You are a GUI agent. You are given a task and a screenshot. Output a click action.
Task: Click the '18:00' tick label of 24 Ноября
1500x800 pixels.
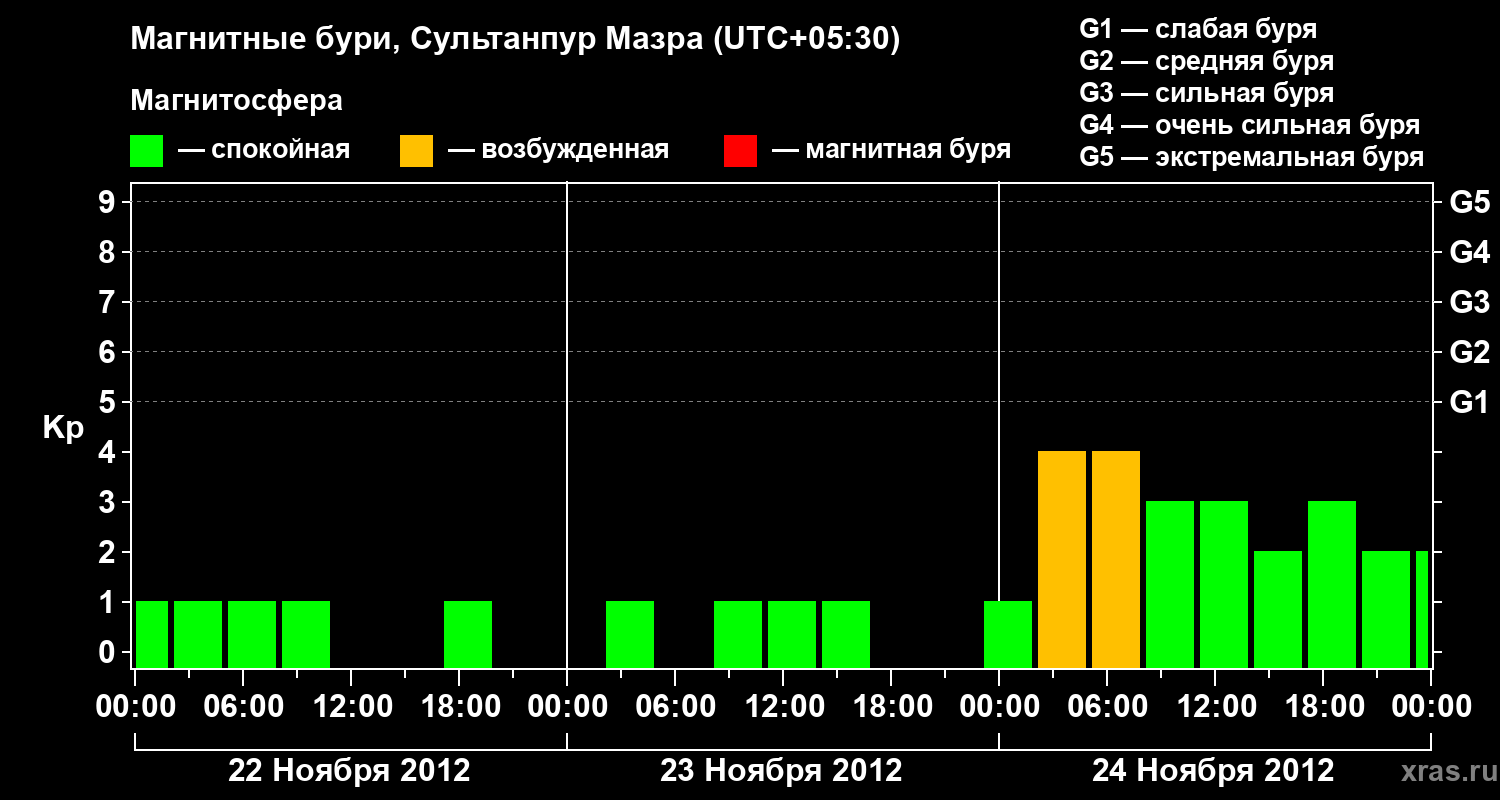[1323, 707]
